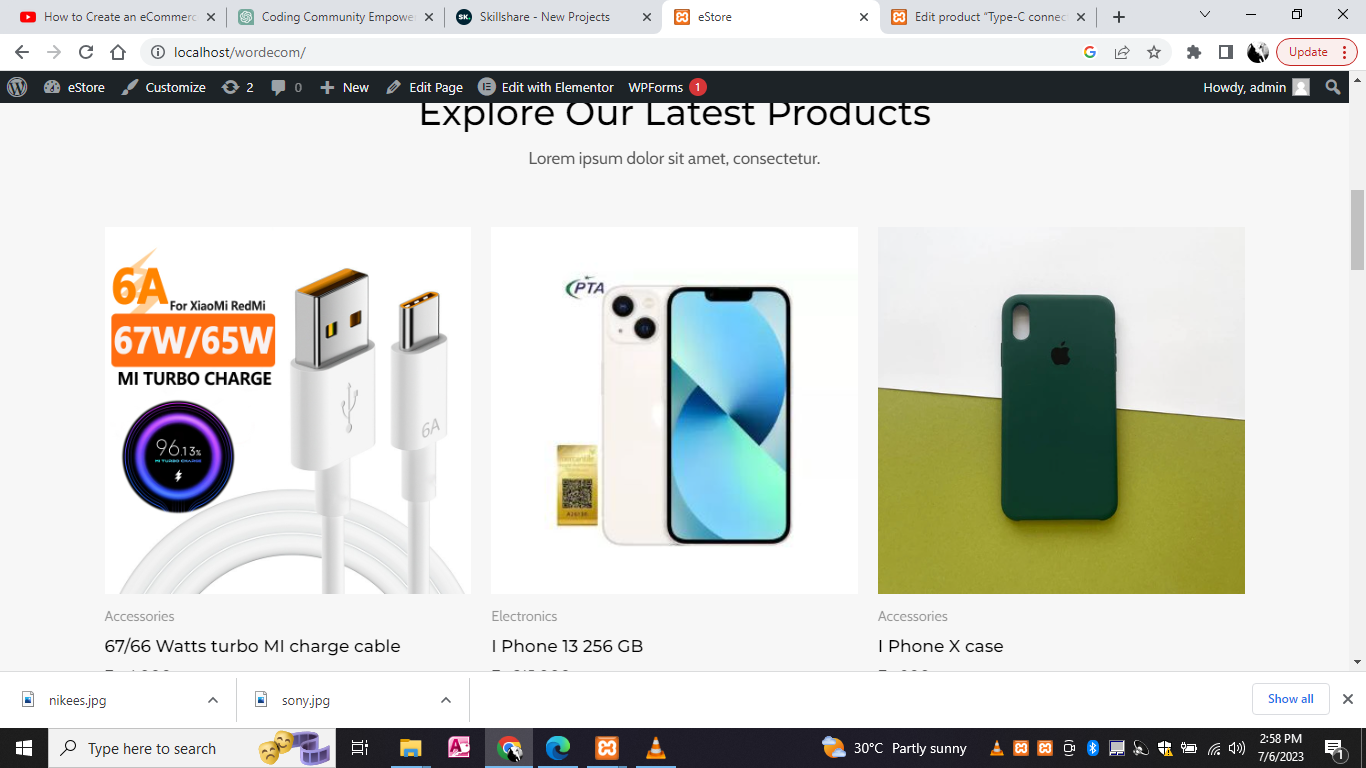Open comments in the admin bar

(x=286, y=87)
